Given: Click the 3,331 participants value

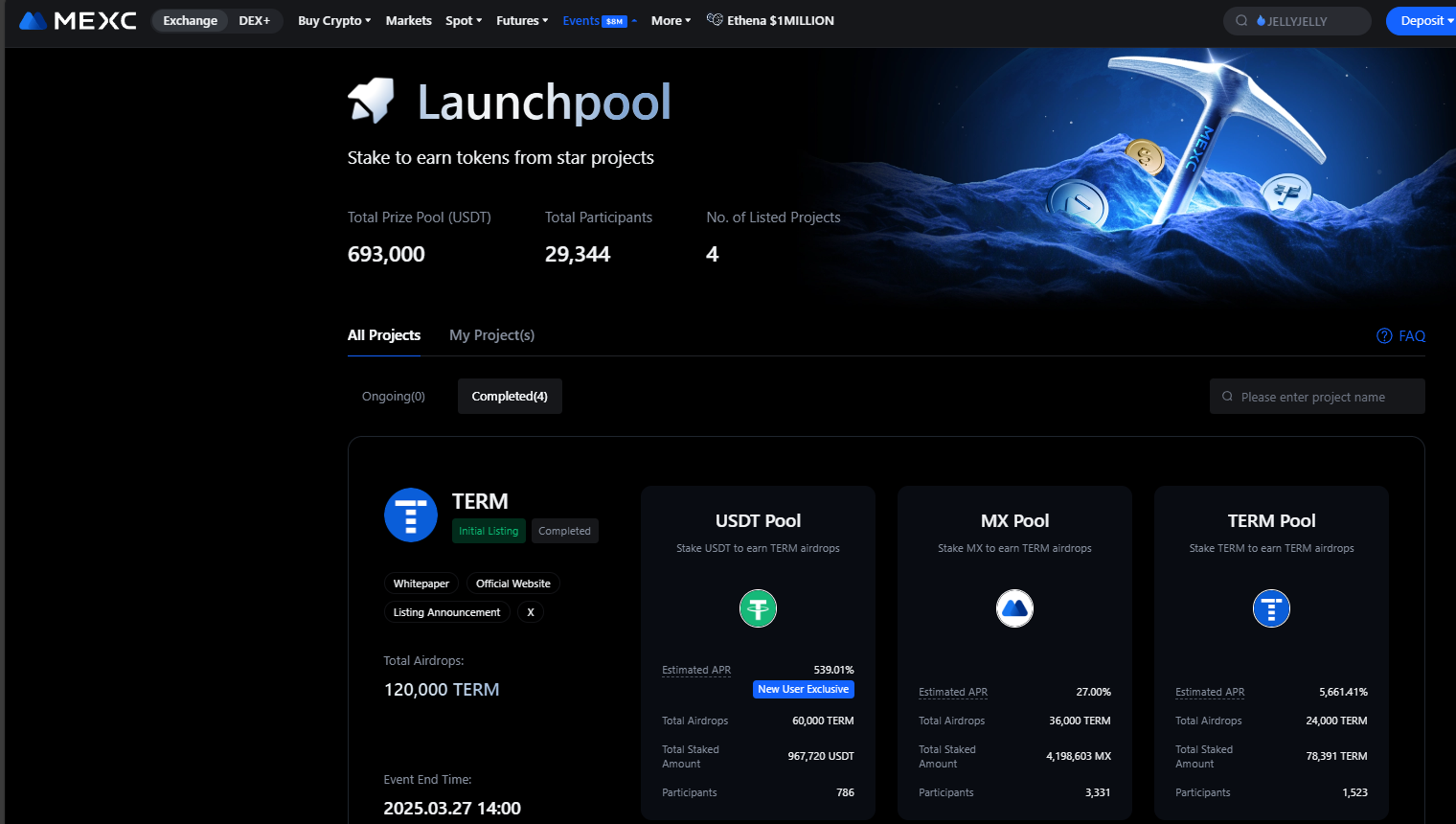Looking at the screenshot, I should click(1098, 792).
